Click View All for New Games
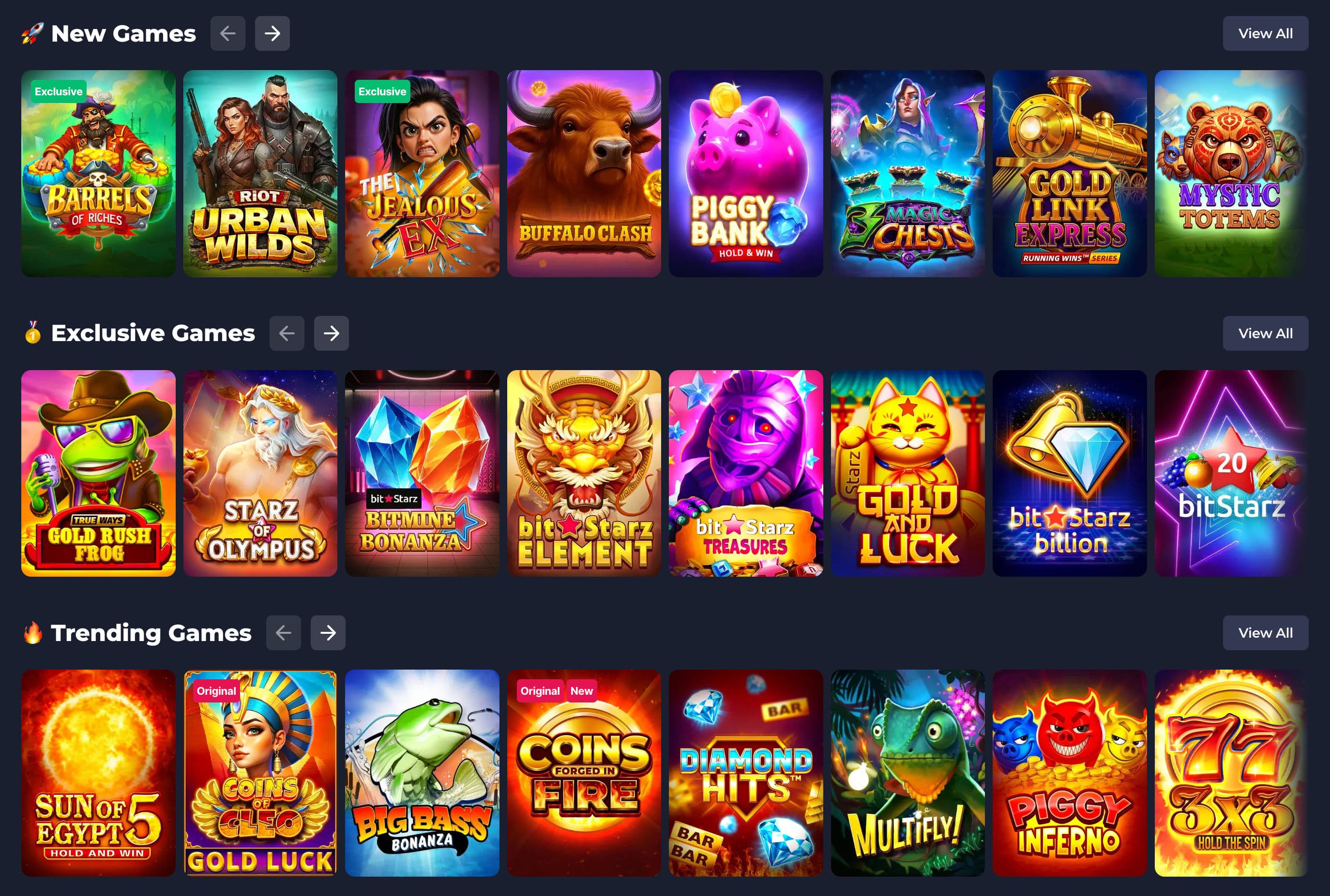The height and width of the screenshot is (896, 1330). tap(1266, 34)
